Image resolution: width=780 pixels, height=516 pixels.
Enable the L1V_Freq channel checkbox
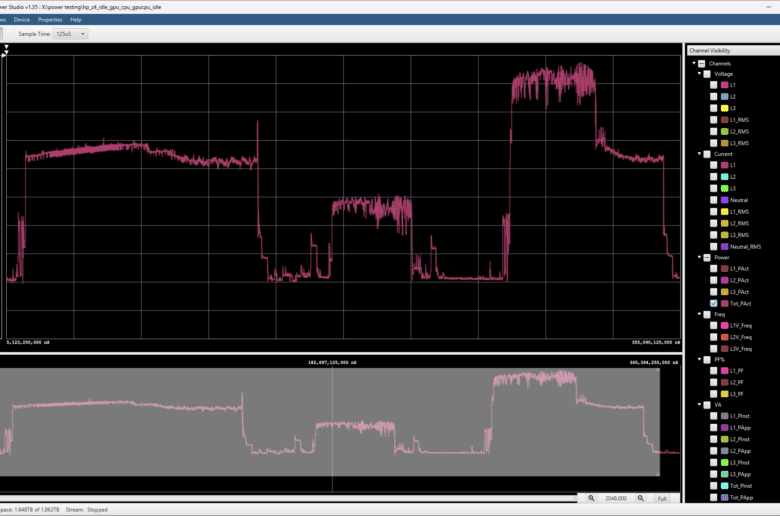(714, 325)
